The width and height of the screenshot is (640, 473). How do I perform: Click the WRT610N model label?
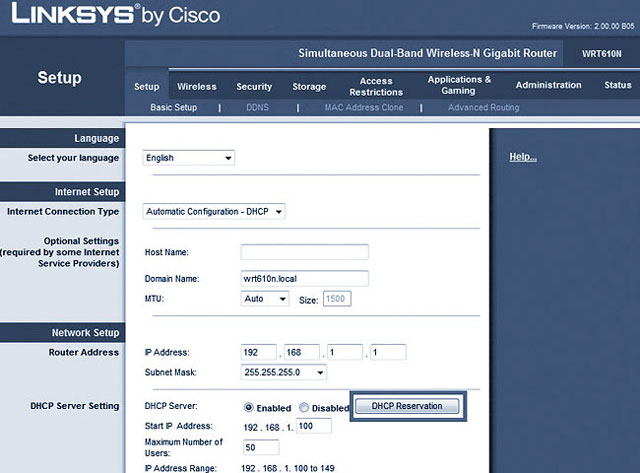[602, 54]
